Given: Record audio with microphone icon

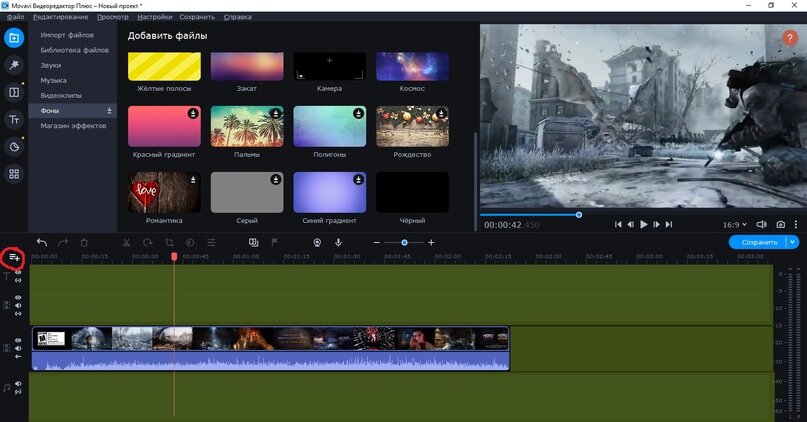Looking at the screenshot, I should click(x=338, y=242).
